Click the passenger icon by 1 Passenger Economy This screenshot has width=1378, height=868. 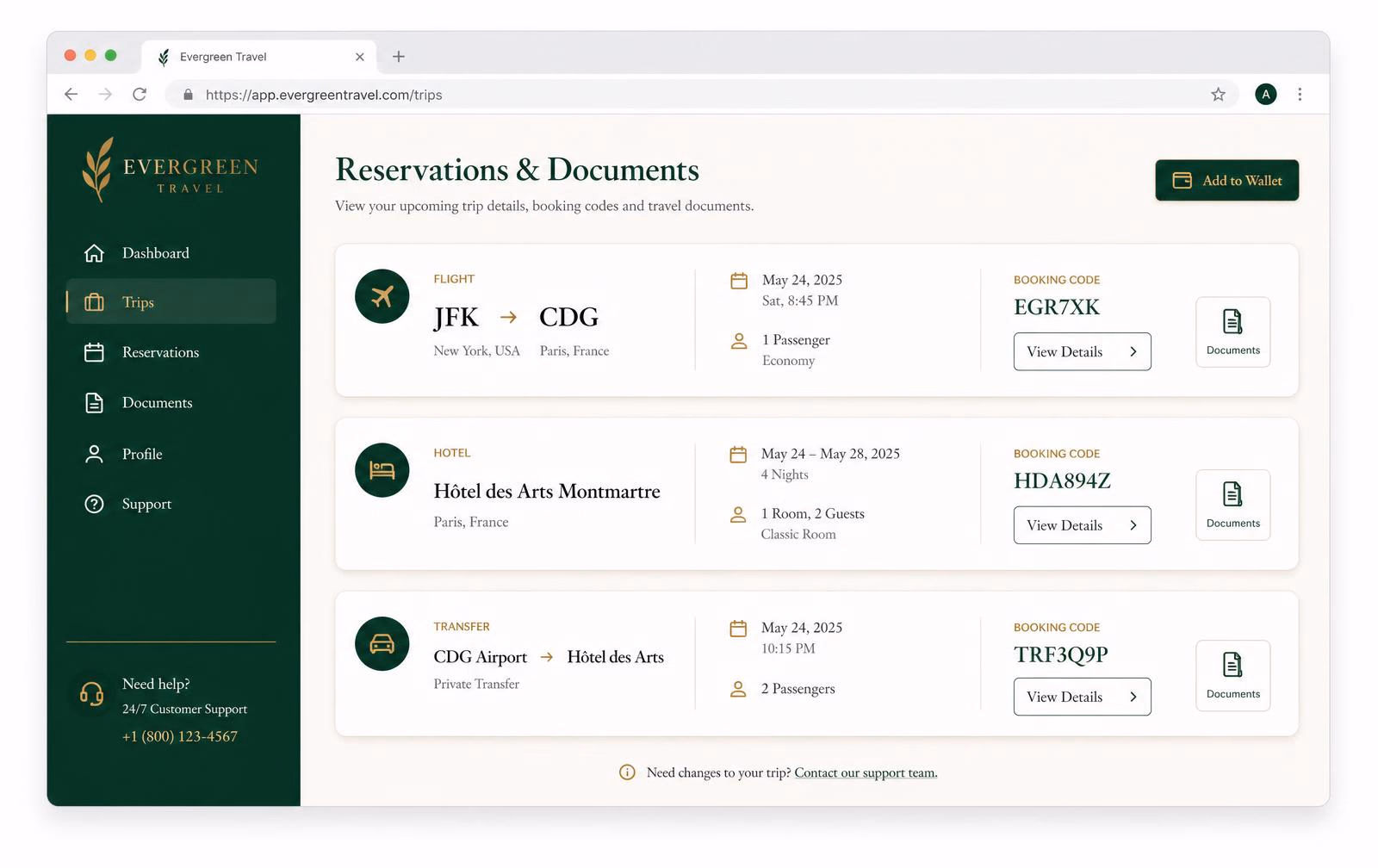[739, 341]
